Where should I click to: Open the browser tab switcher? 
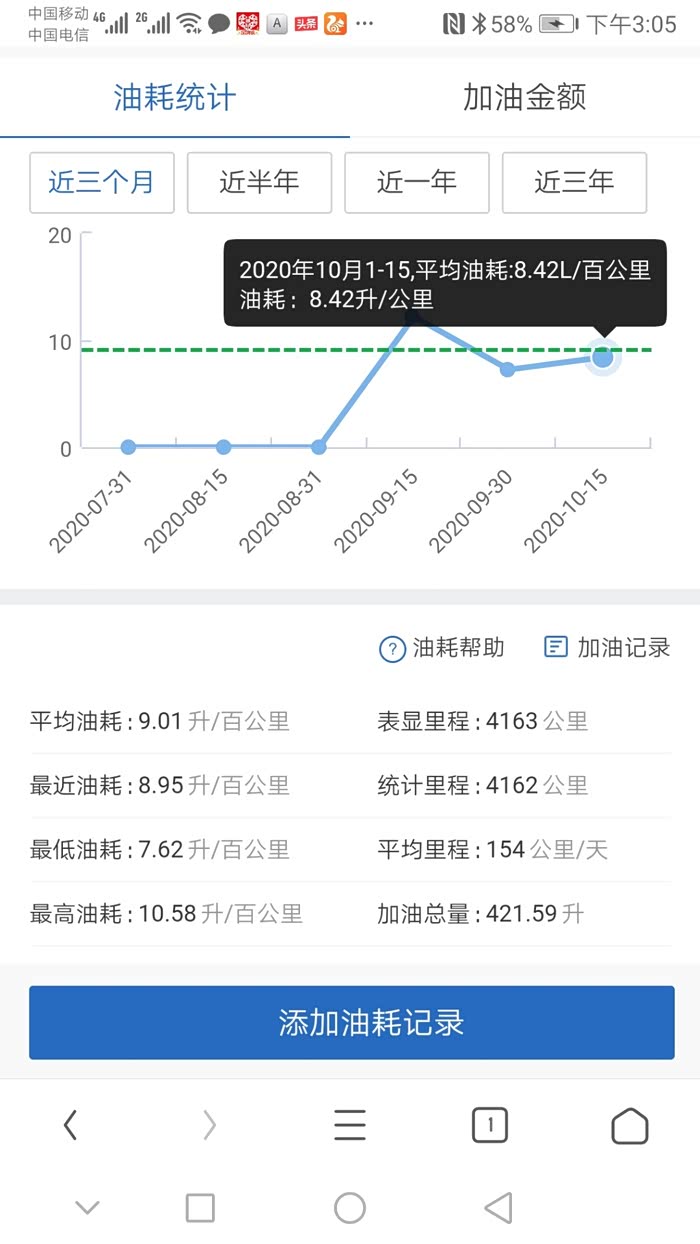click(490, 1125)
